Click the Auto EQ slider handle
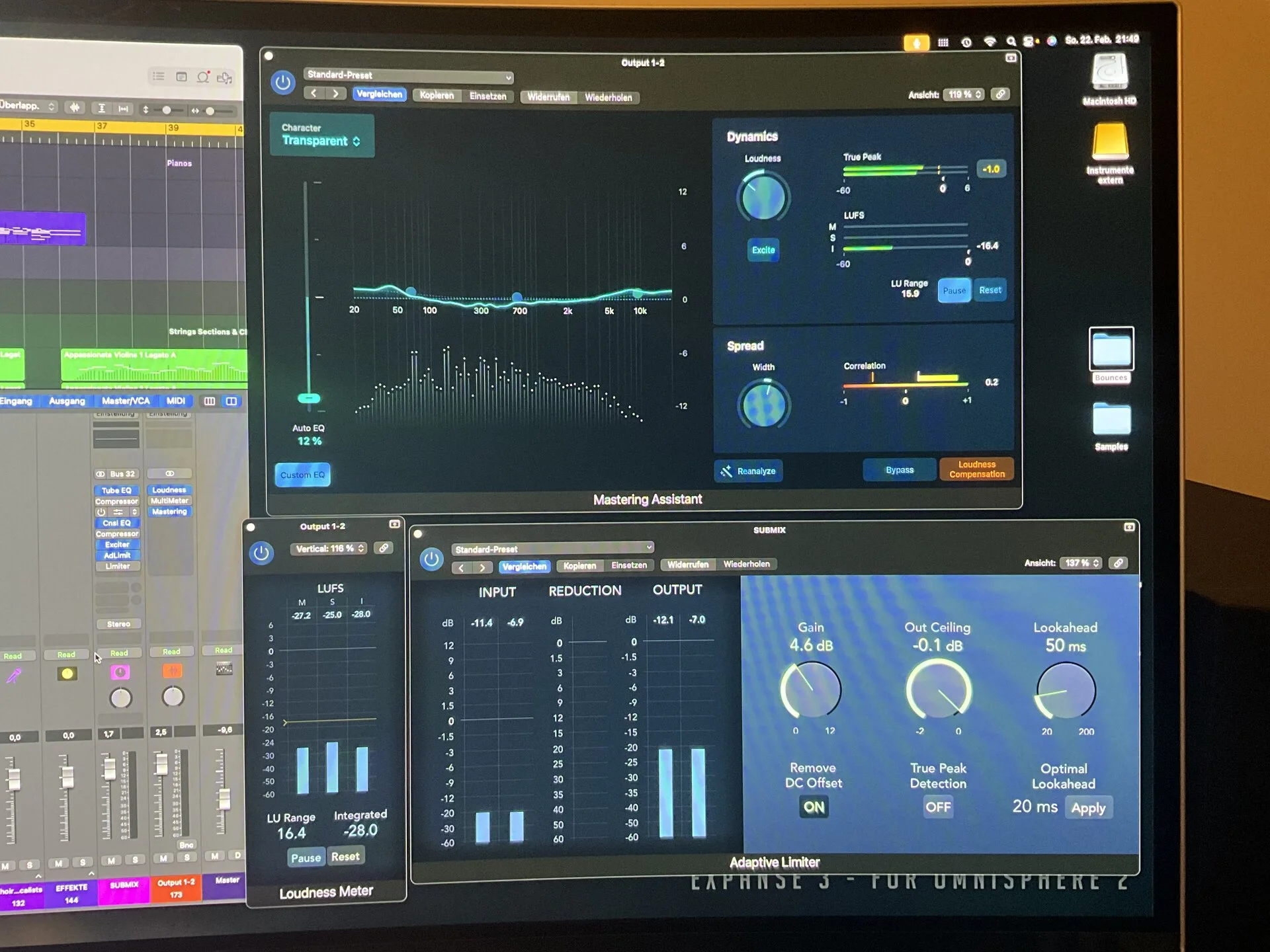The height and width of the screenshot is (952, 1270). [x=309, y=398]
